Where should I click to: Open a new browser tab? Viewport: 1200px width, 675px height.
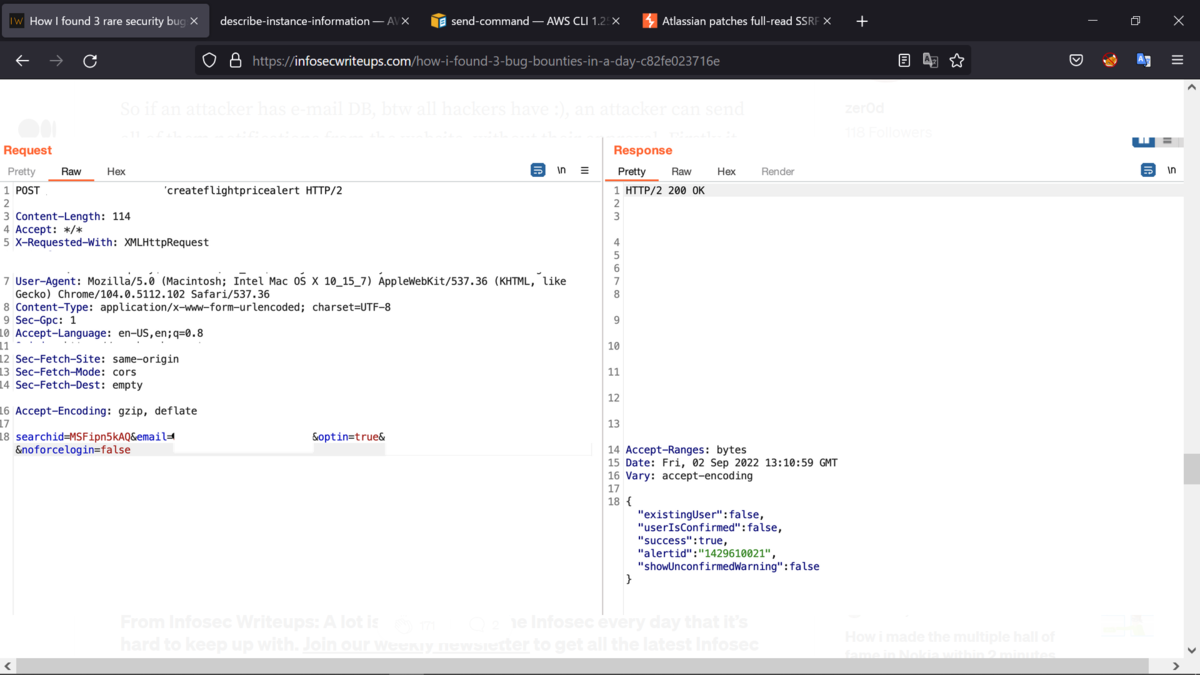(862, 21)
